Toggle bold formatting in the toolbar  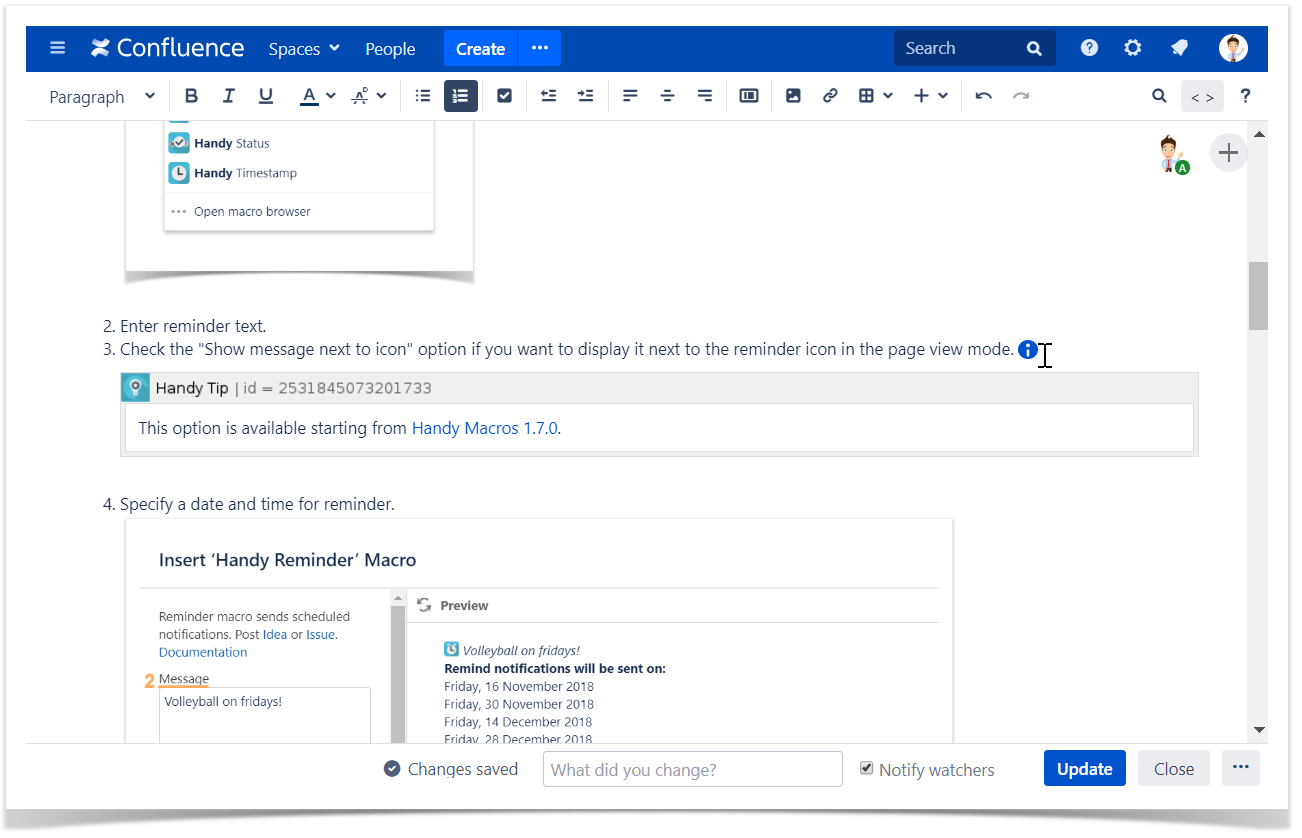click(191, 96)
